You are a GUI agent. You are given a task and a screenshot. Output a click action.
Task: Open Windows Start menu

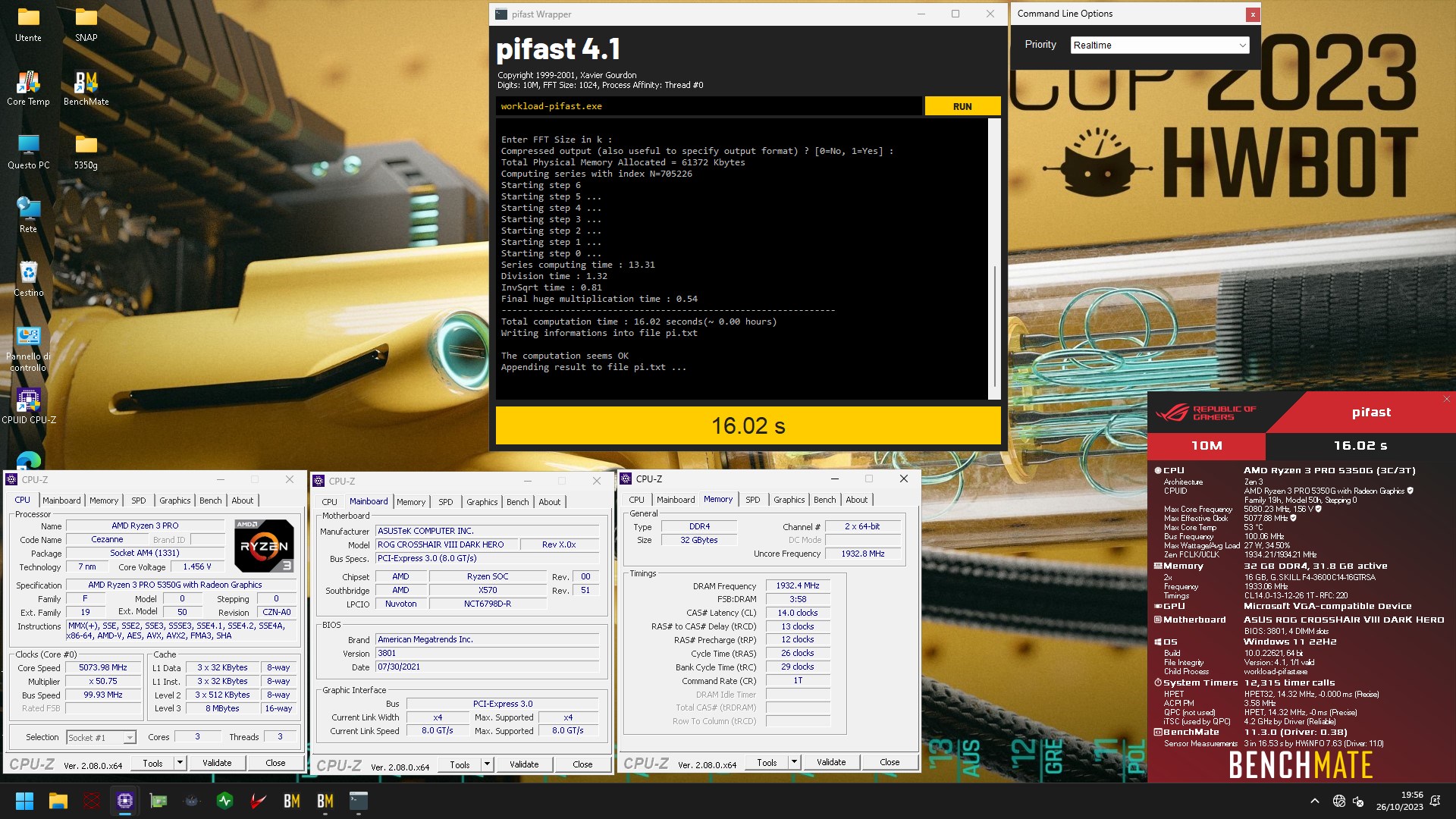click(x=24, y=801)
